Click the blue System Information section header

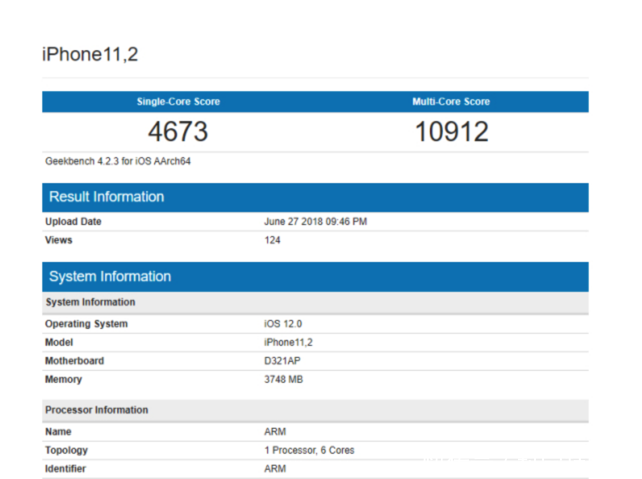tap(110, 277)
